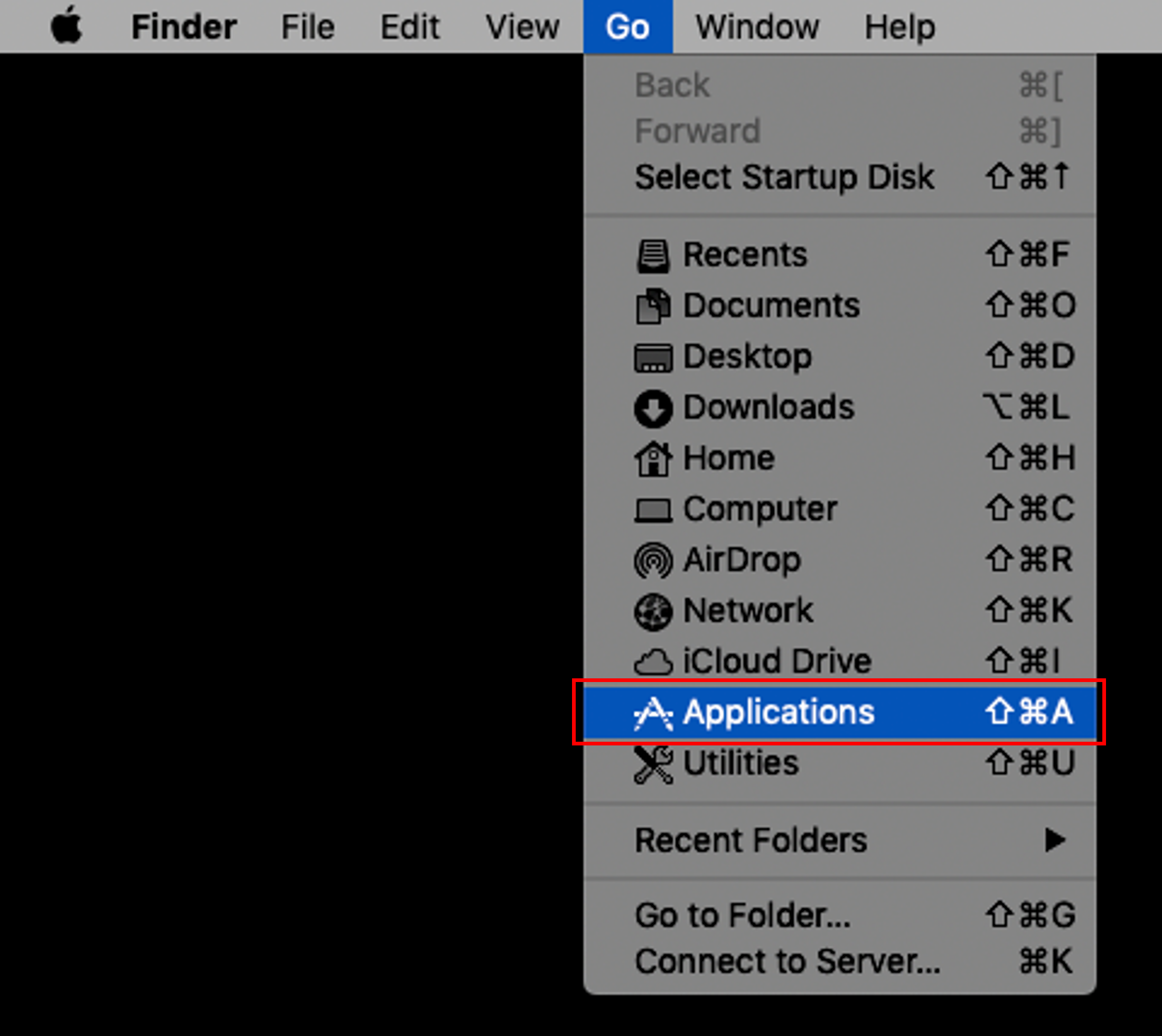Click the AirDrop radar icon
Image resolution: width=1162 pixels, height=1036 pixels.
pos(653,561)
